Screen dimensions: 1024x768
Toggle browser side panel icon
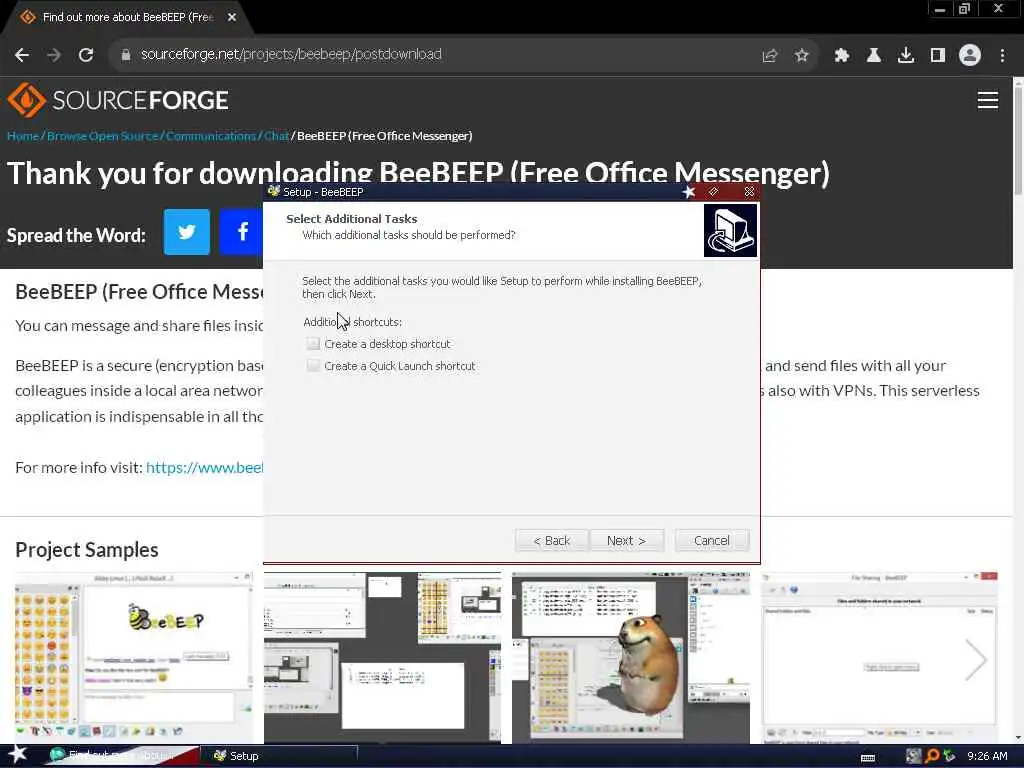pyautogui.click(x=937, y=56)
